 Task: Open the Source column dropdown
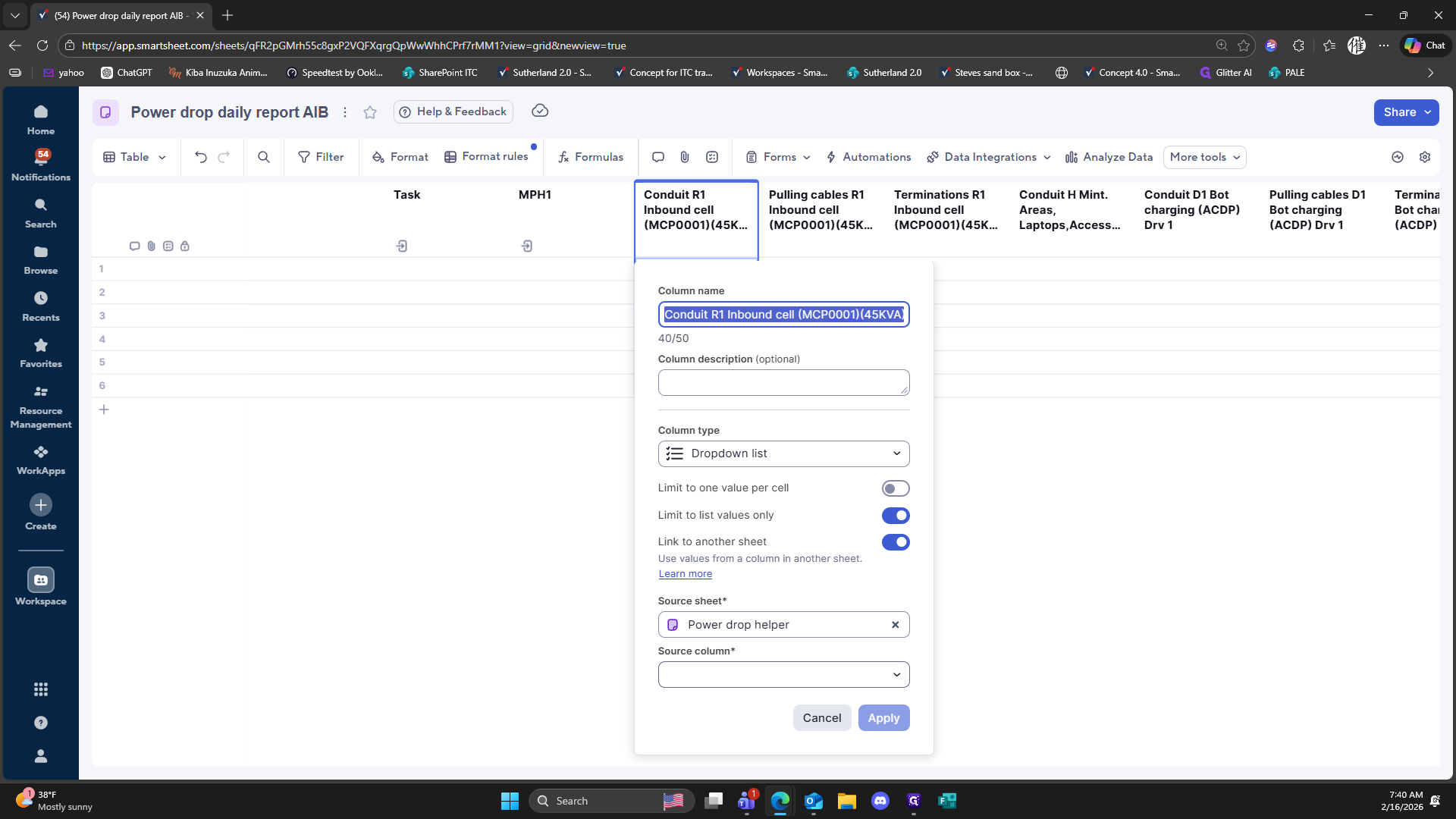coord(783,674)
